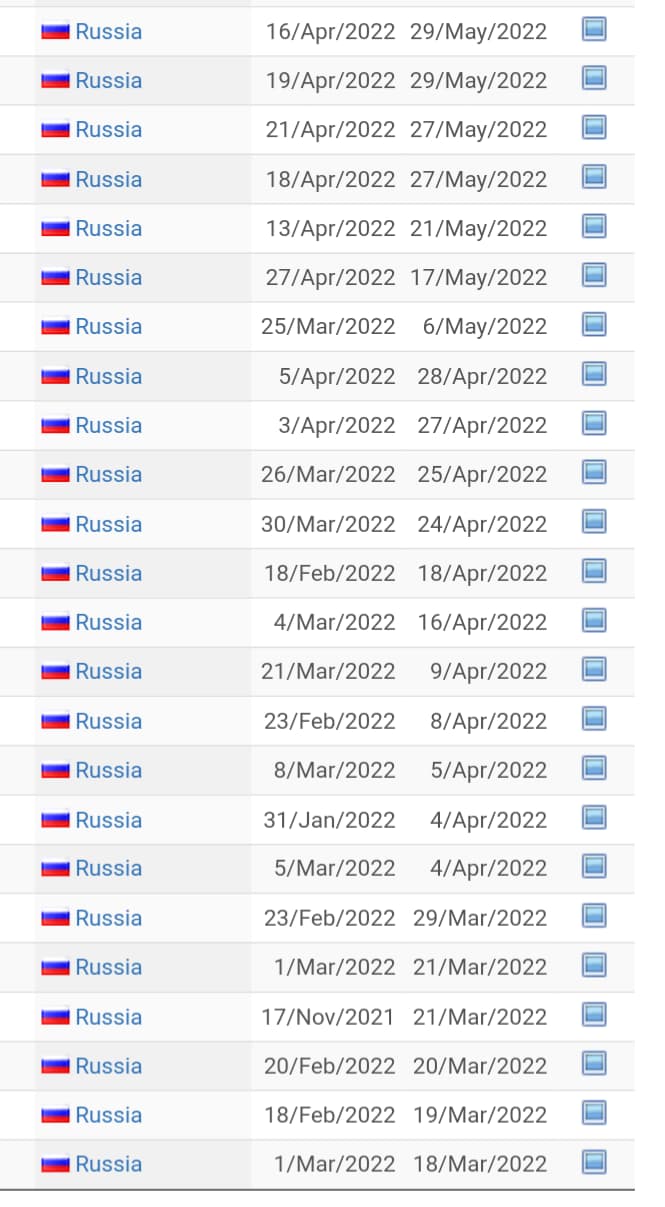Click the Russian flag in the 27/Apr/2022 row
This screenshot has height=1207, width=665.
tap(55, 277)
